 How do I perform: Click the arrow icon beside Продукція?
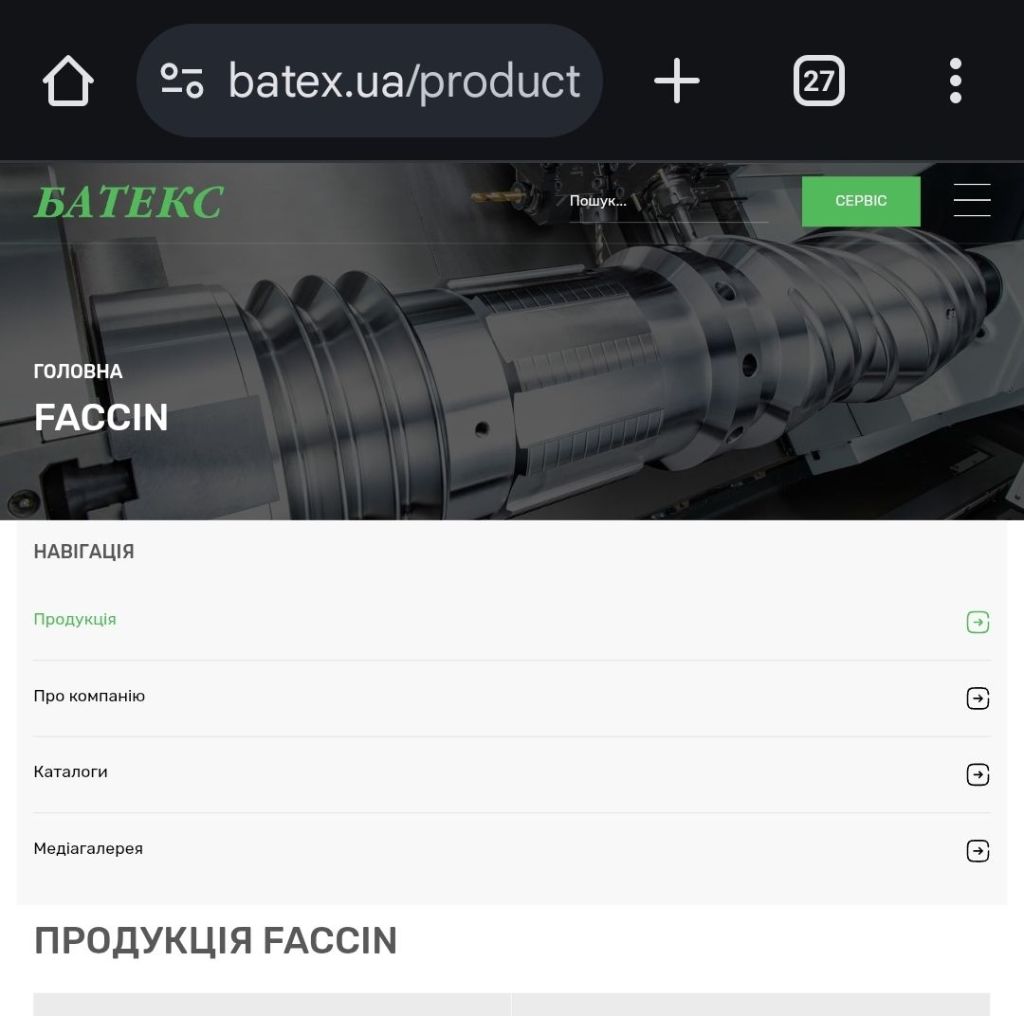point(978,622)
